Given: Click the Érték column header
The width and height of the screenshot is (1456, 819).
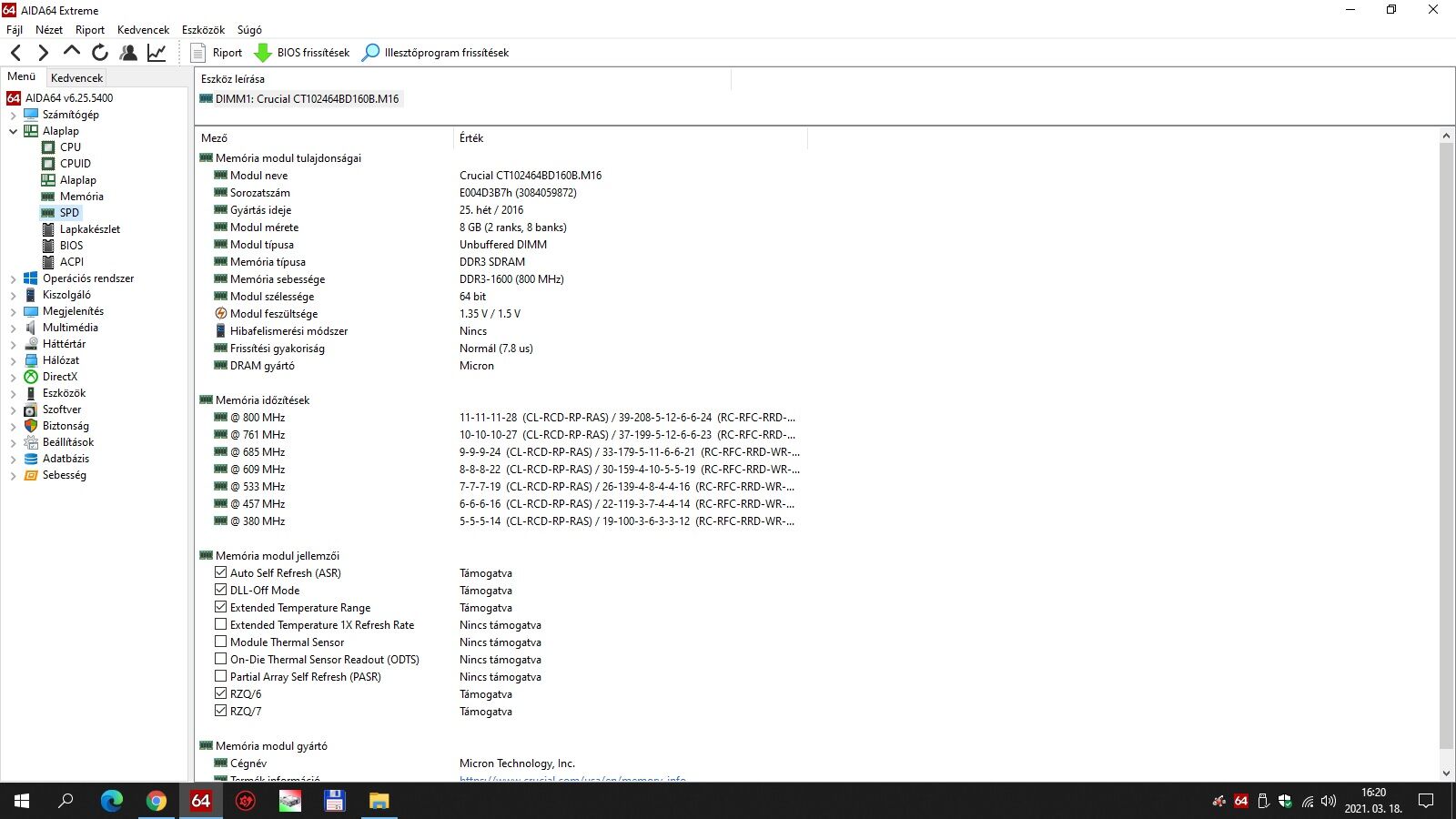Looking at the screenshot, I should (630, 138).
